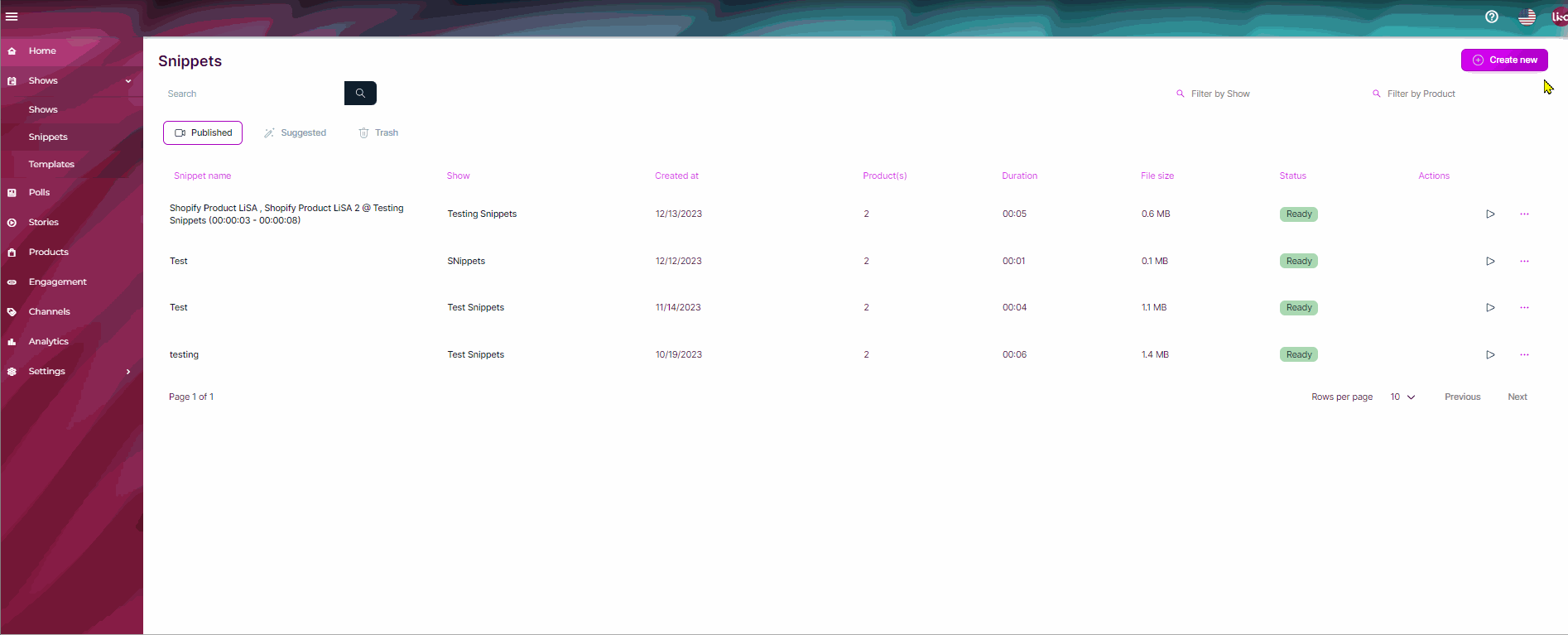Open Analytics from the sidebar
Image resolution: width=1568 pixels, height=635 pixels.
coord(48,342)
